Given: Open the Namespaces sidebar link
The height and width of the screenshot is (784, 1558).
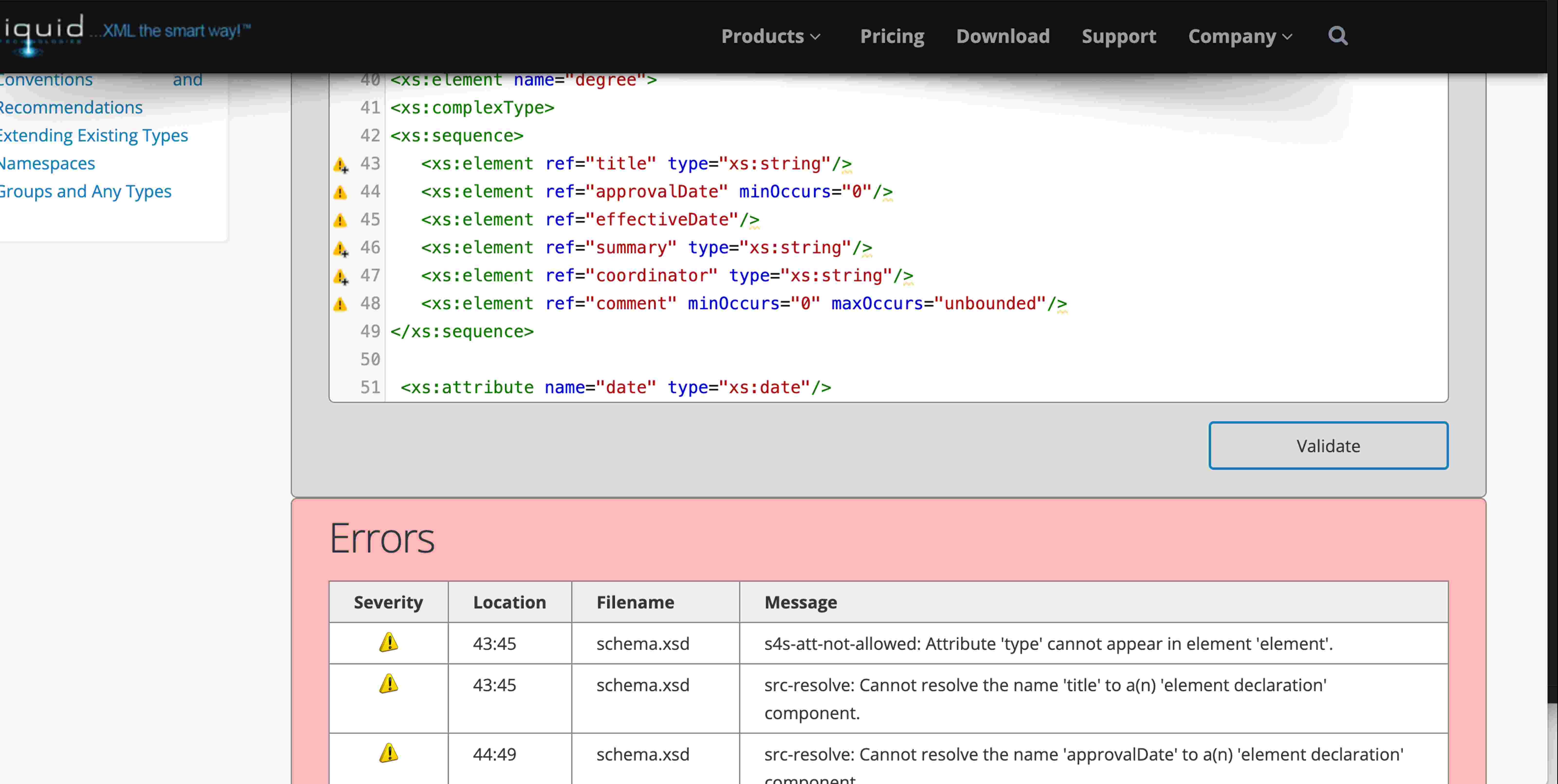Looking at the screenshot, I should (x=47, y=163).
